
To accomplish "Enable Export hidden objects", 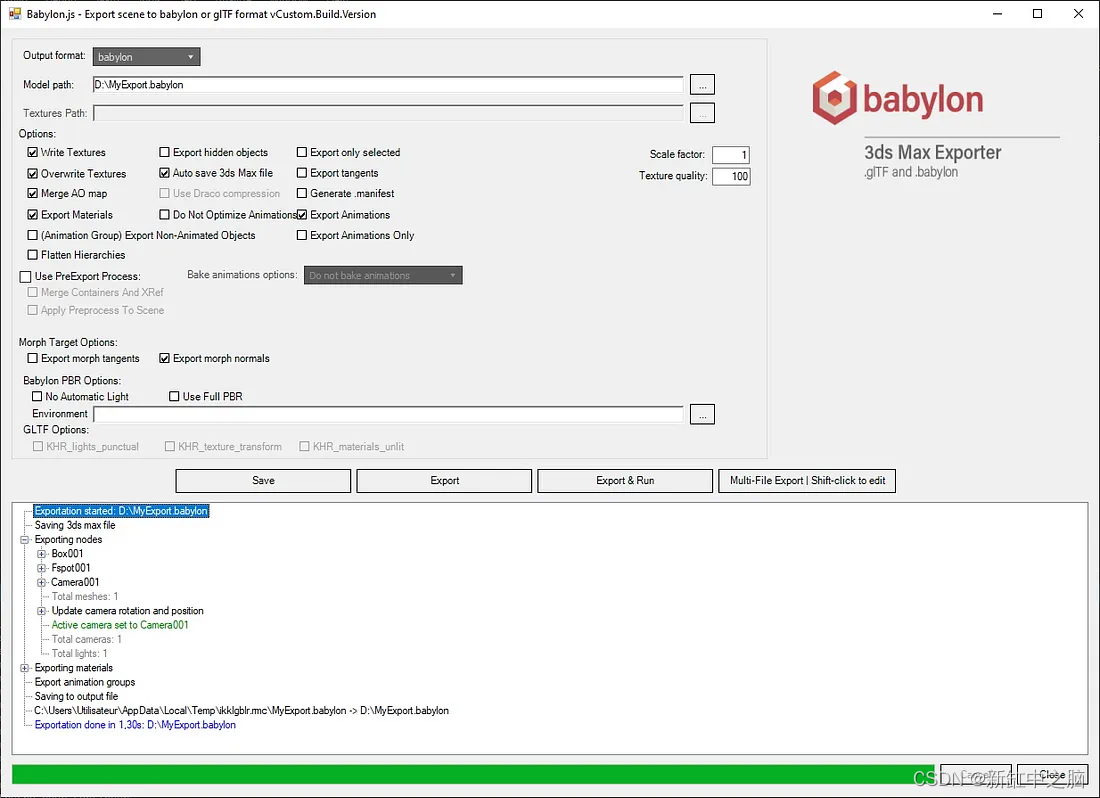I will (164, 152).
